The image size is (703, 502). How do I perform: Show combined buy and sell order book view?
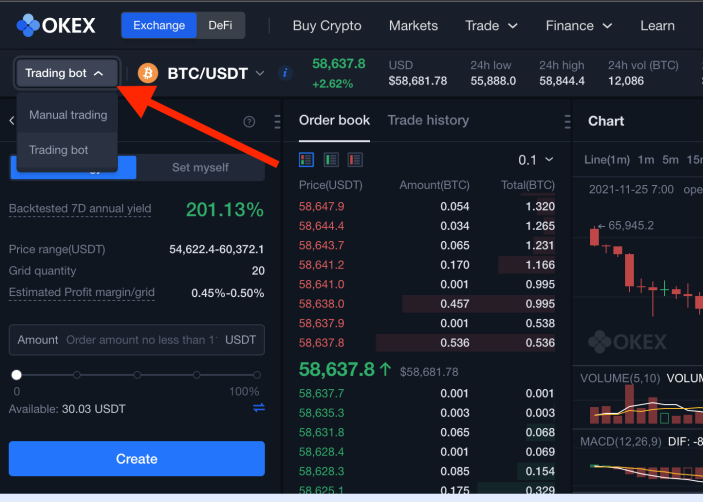307,160
